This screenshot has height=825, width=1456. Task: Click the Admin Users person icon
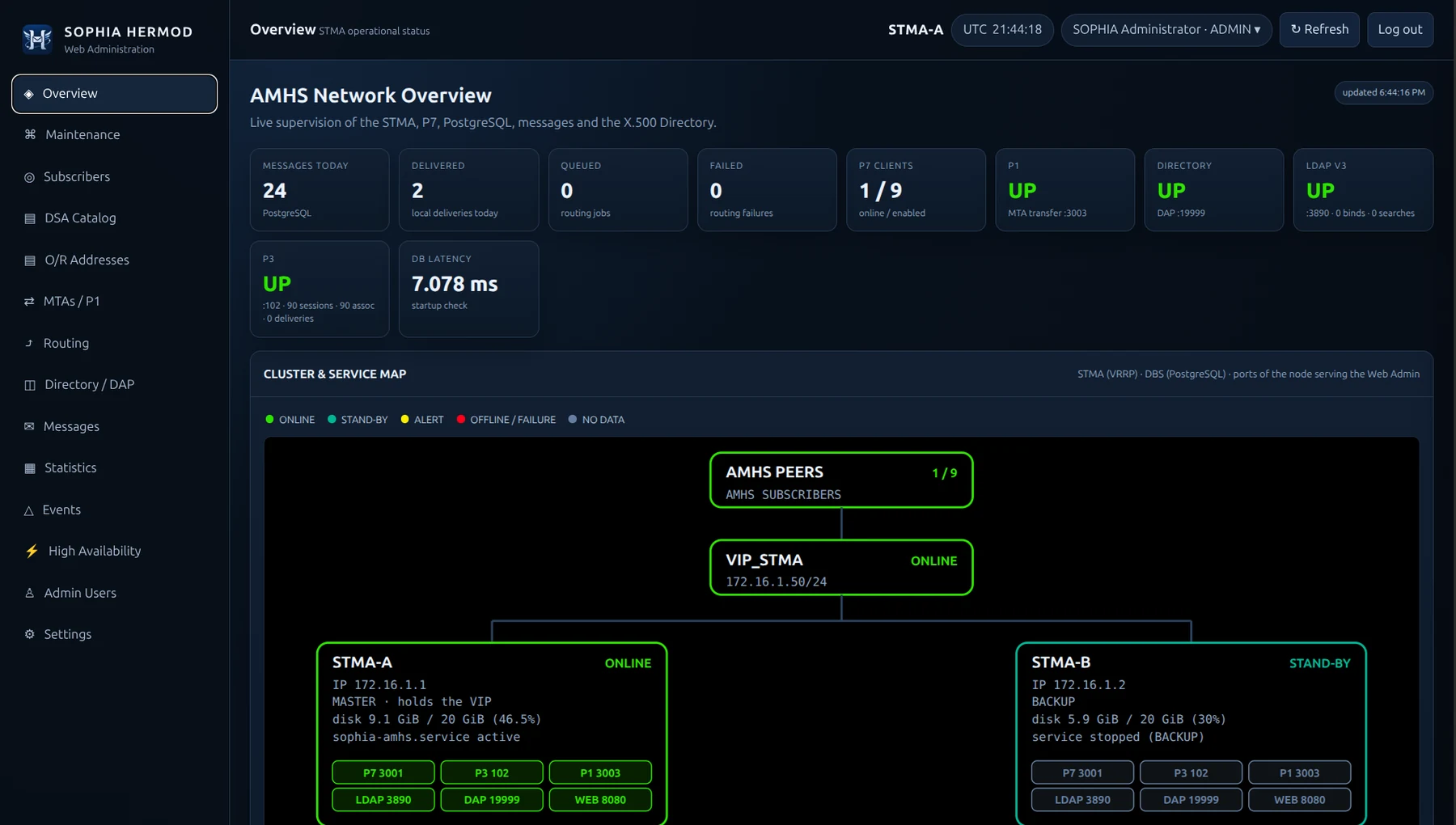[x=30, y=593]
